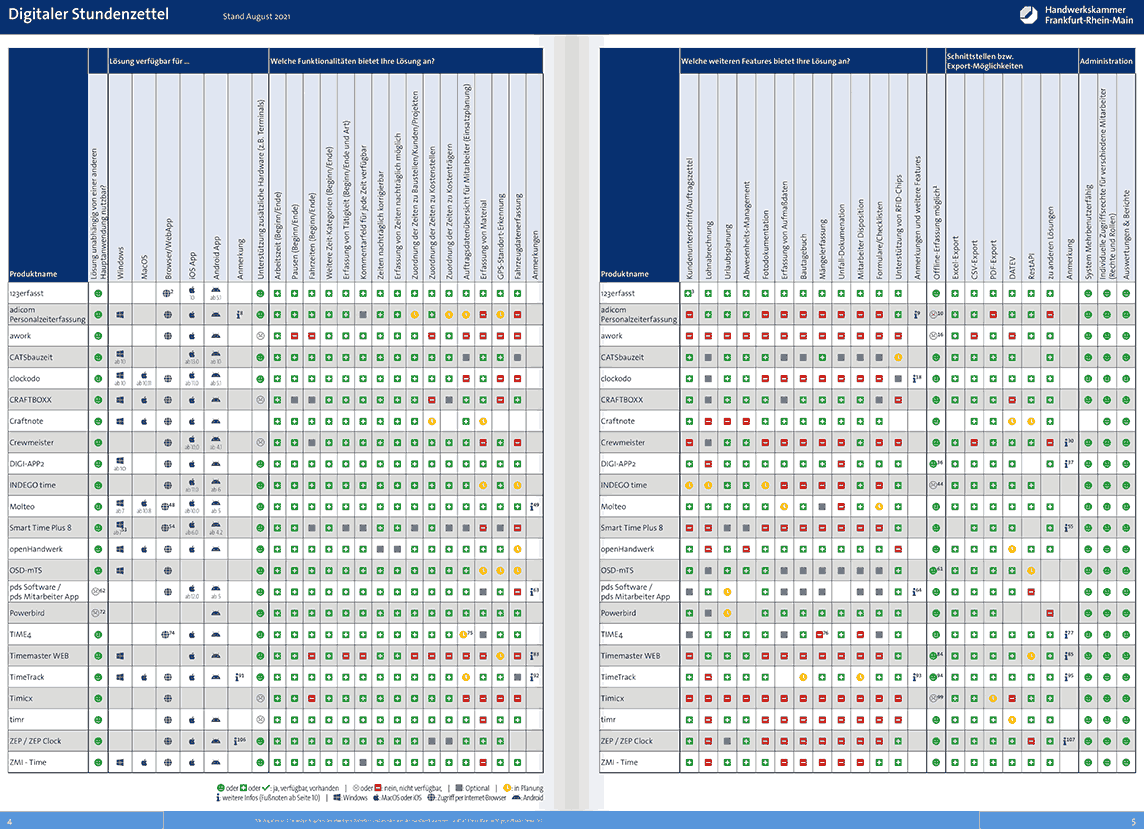
Task: Click the 'Fotodokumentation' column header
Action: pos(765,244)
